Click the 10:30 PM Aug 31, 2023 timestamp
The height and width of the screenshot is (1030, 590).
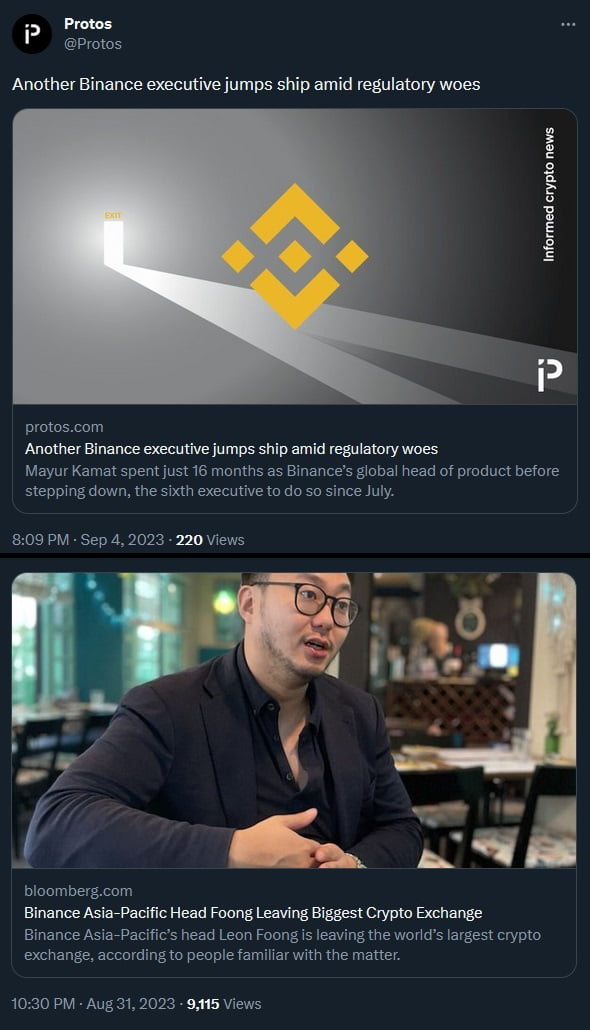click(x=93, y=1004)
